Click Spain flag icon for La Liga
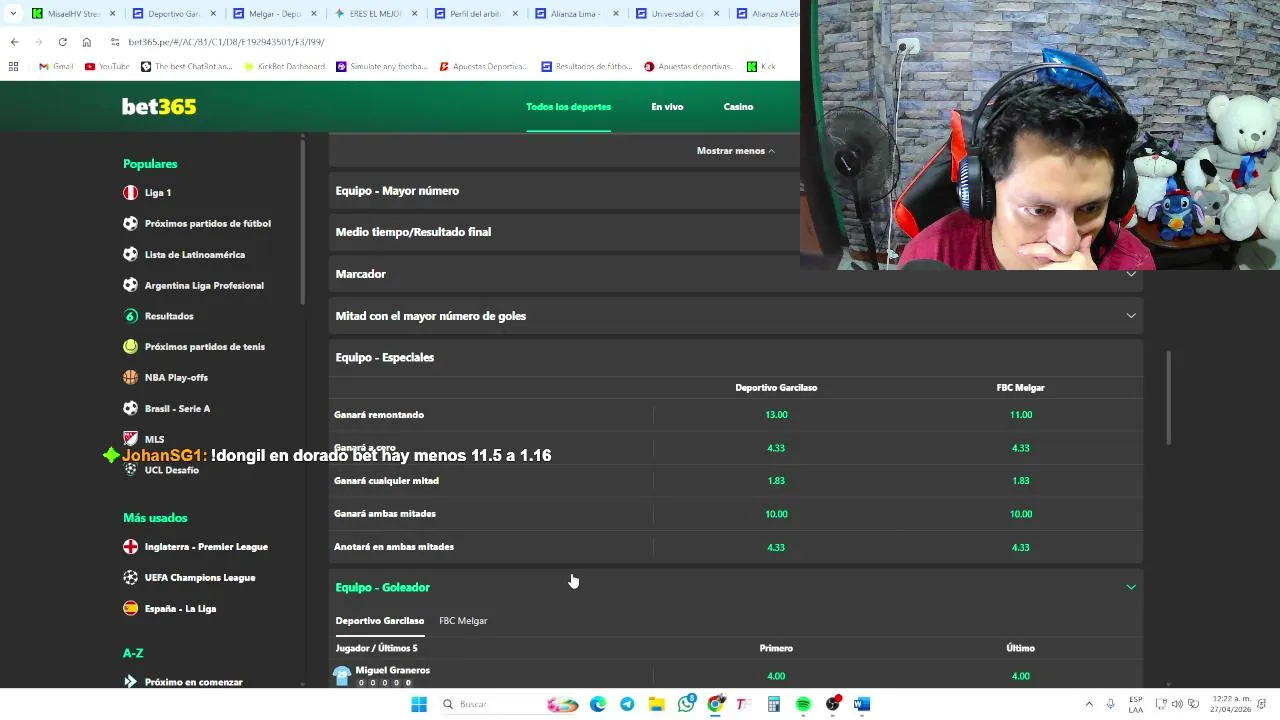This screenshot has height=720, width=1280. click(x=130, y=608)
